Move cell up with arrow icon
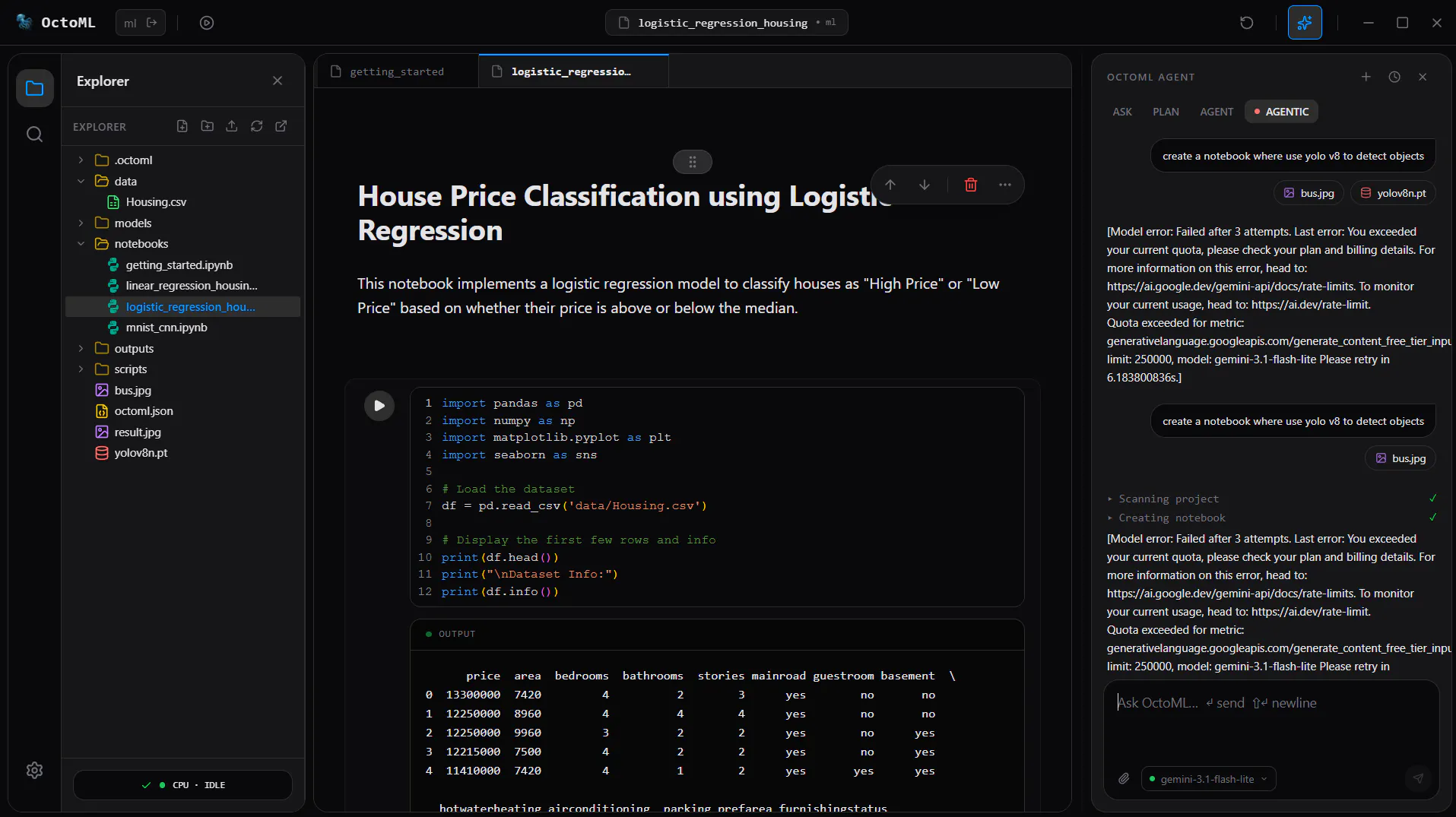Viewport: 1456px width, 817px height. [890, 185]
